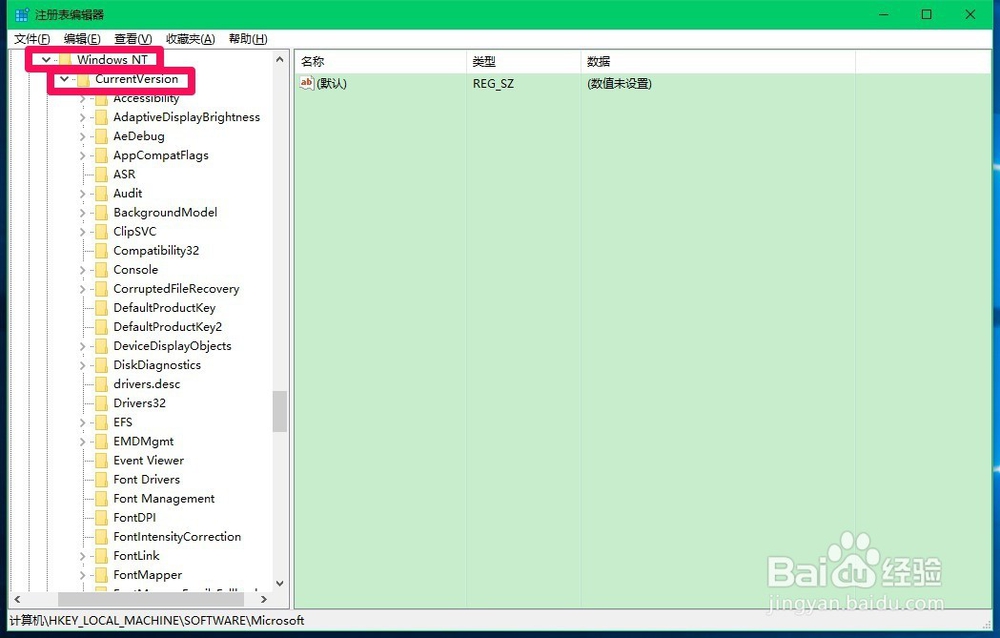Expand the FontLink key
The image size is (1000, 638).
82,556
